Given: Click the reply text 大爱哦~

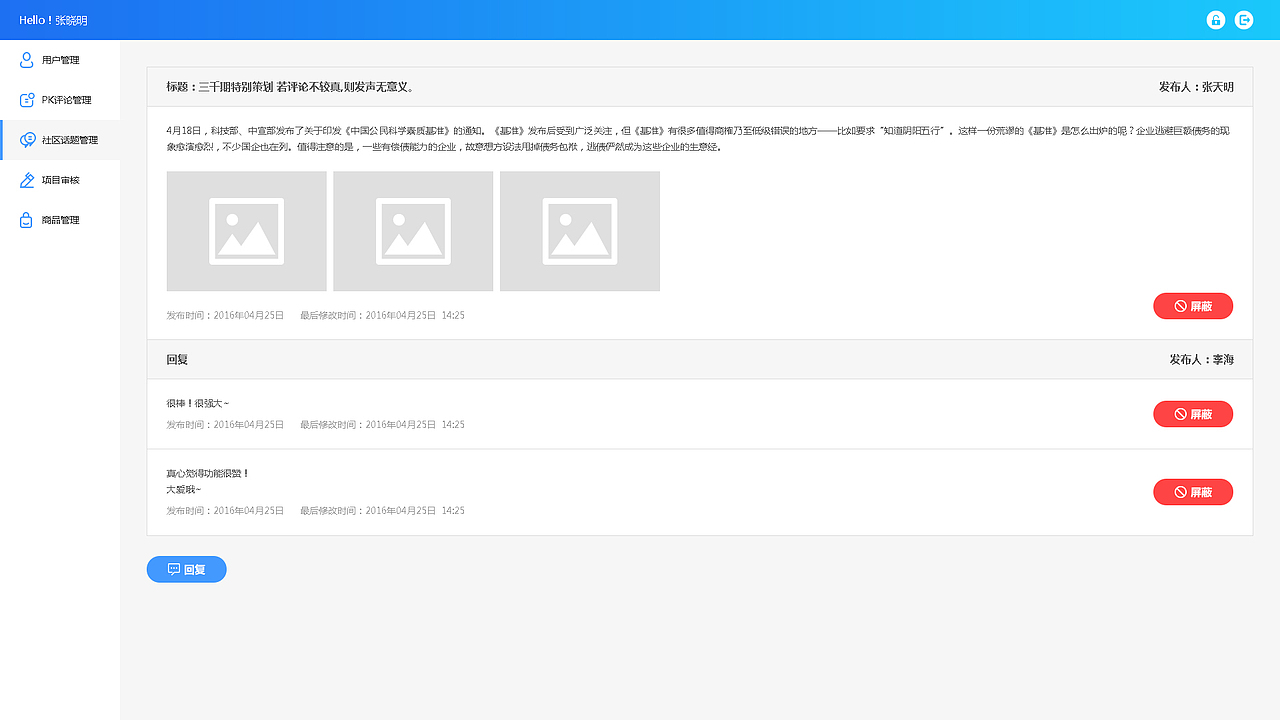Looking at the screenshot, I should (183, 489).
